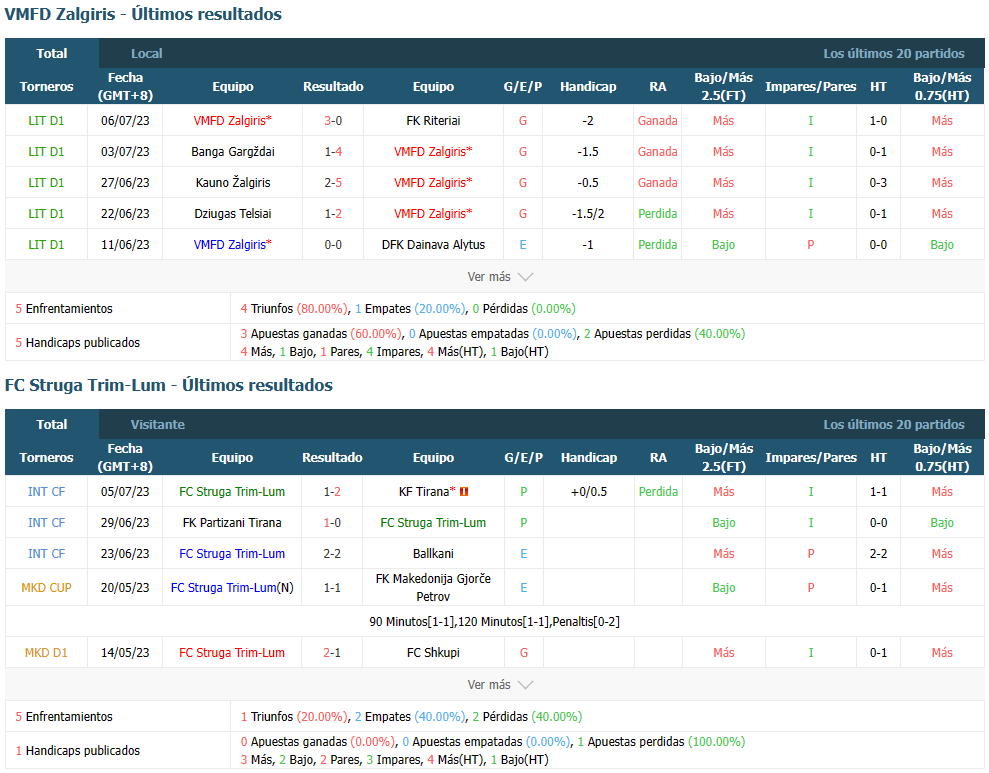The height and width of the screenshot is (773, 989).
Task: Open Dziugas Telsiai team link
Action: tap(233, 213)
